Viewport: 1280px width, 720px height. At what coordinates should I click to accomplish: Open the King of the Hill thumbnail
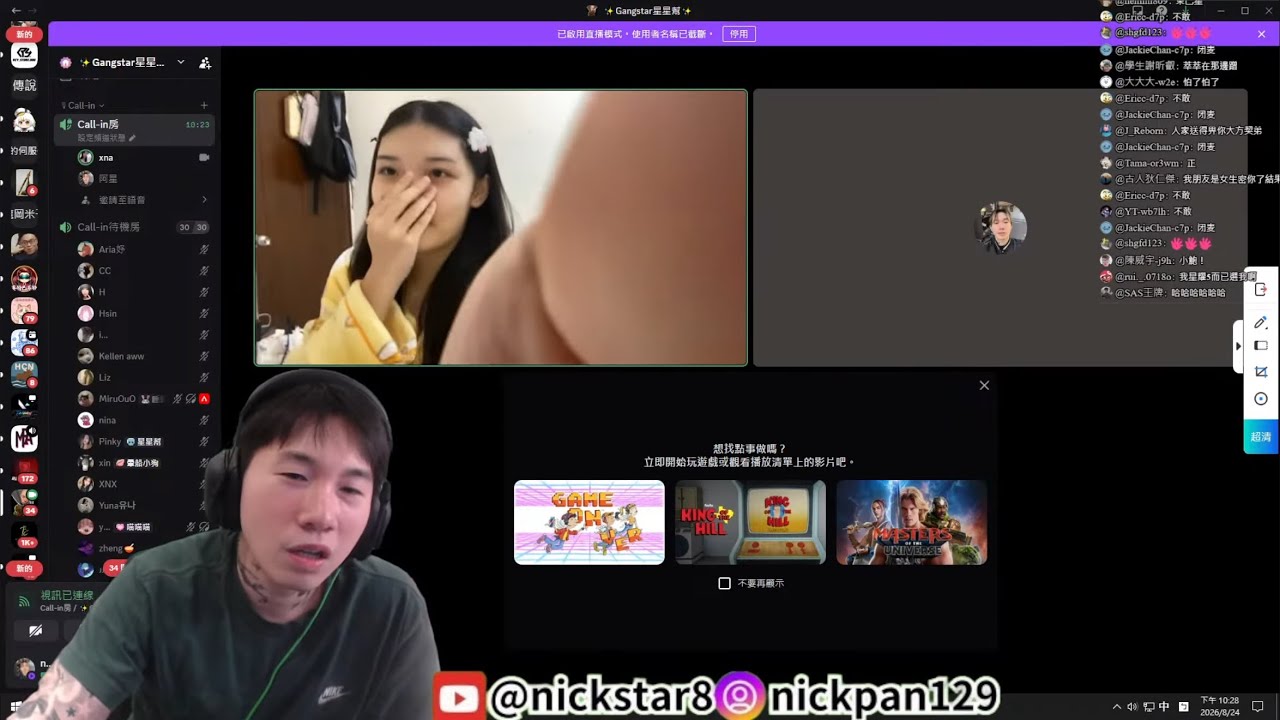[750, 522]
